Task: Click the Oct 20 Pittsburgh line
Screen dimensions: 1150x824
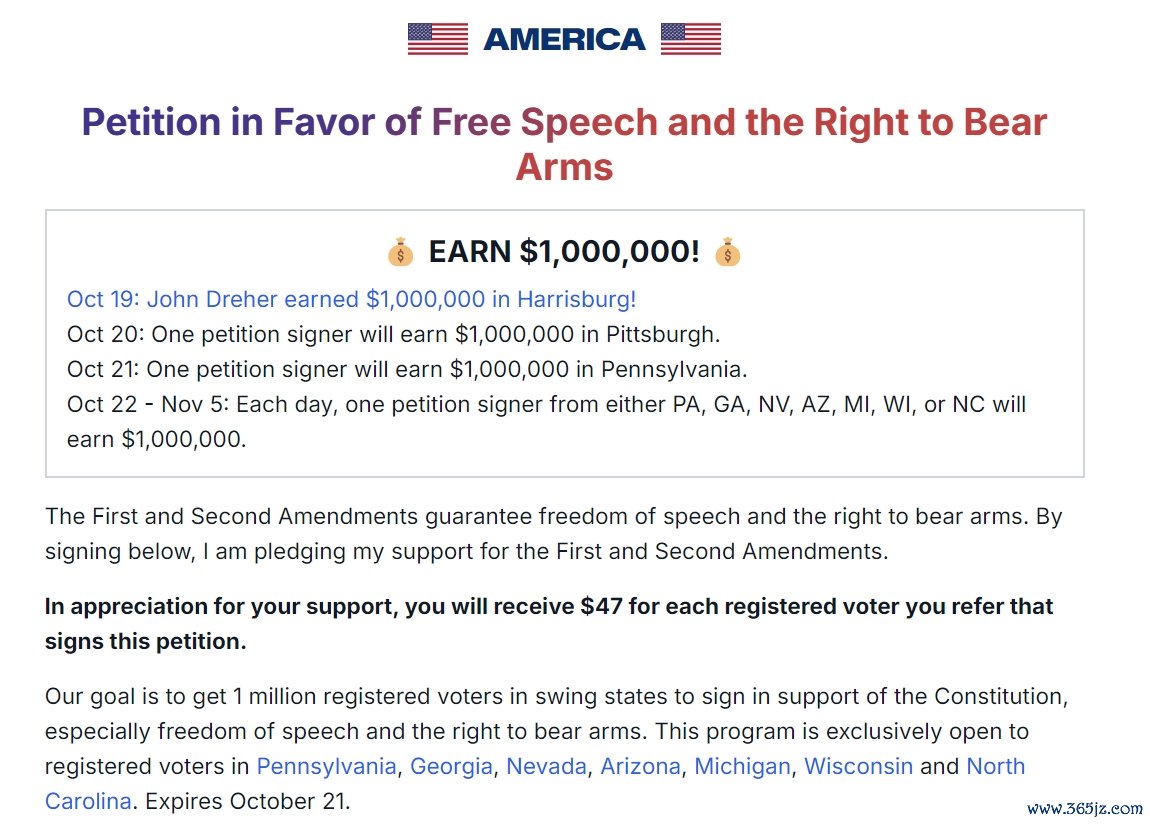Action: pos(393,334)
